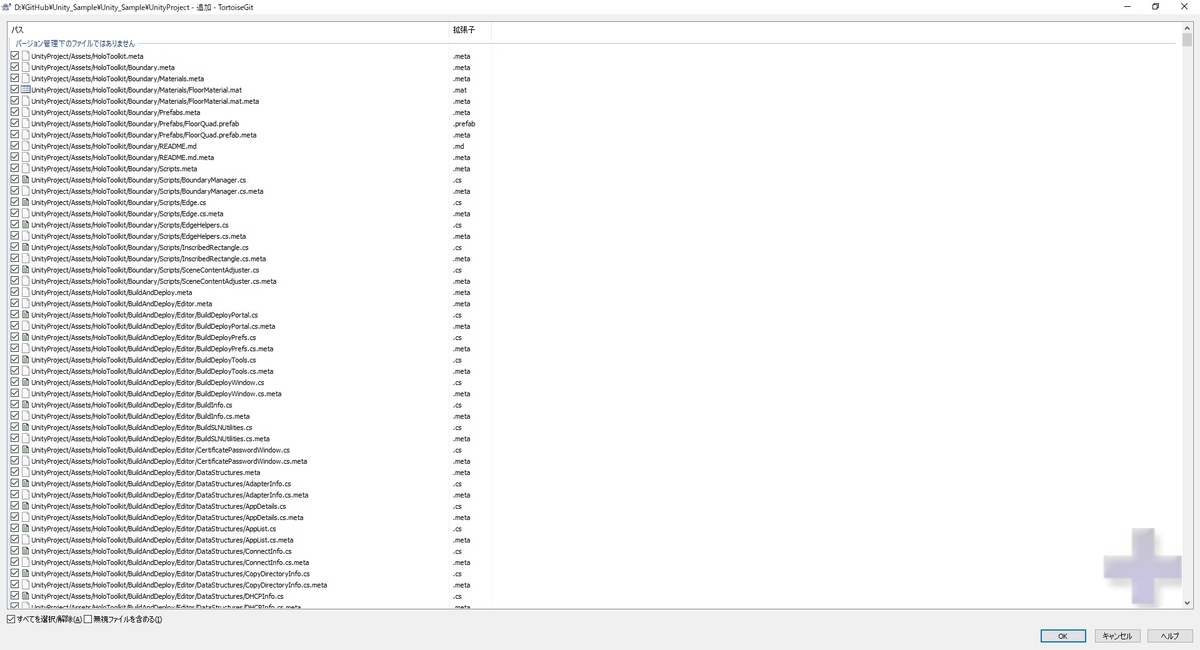Image resolution: width=1200 pixels, height=650 pixels.
Task: Uncheck the Boundary.meta file checkbox
Action: pos(14,67)
